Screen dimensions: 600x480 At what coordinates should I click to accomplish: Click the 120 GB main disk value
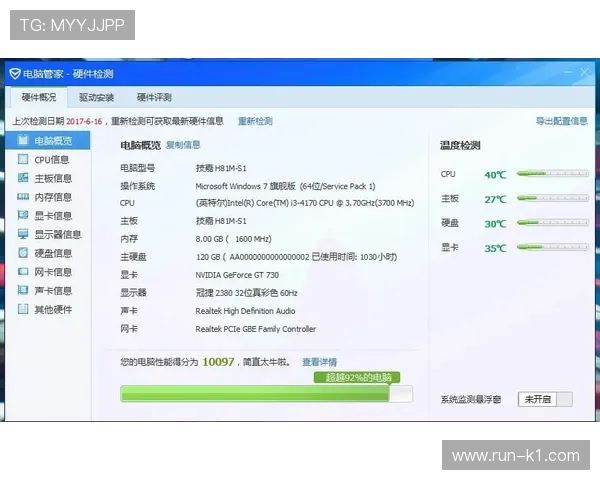[297, 257]
